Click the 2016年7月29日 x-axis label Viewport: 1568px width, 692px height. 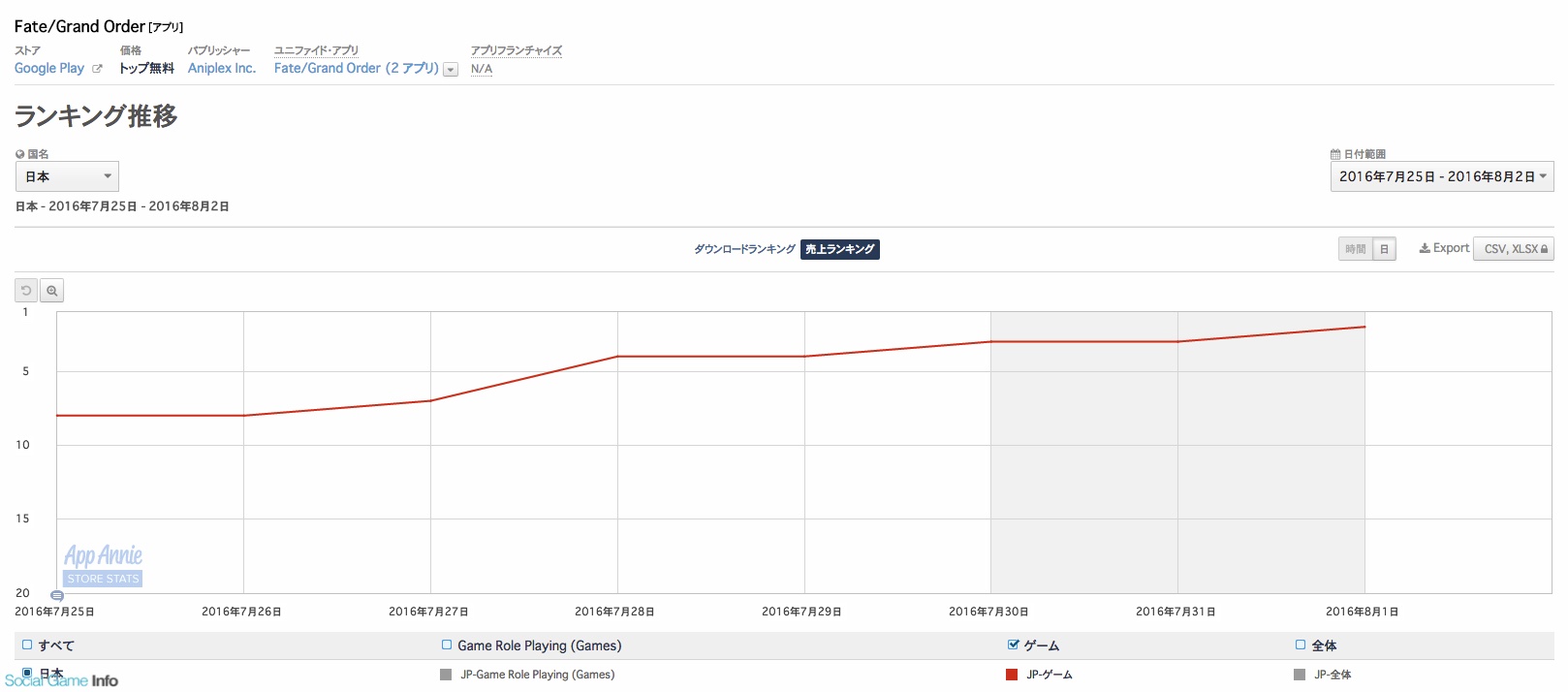(801, 612)
